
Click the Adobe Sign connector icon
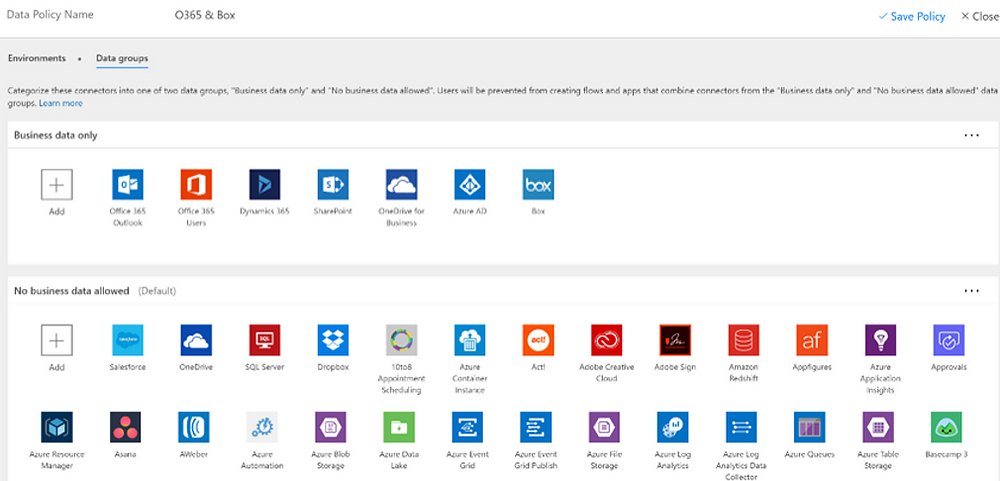click(675, 340)
